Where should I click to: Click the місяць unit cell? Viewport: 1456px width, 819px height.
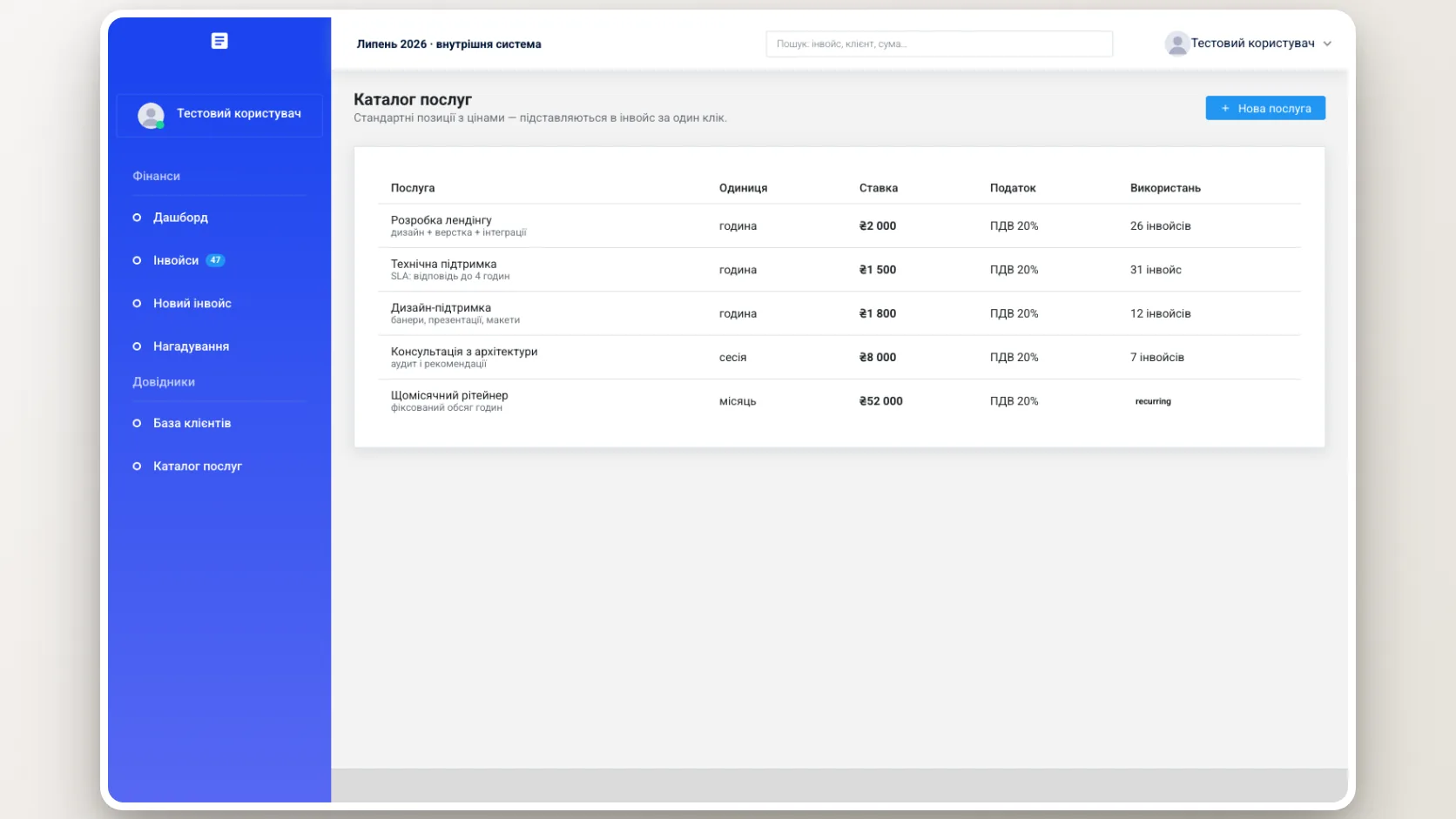coord(738,401)
